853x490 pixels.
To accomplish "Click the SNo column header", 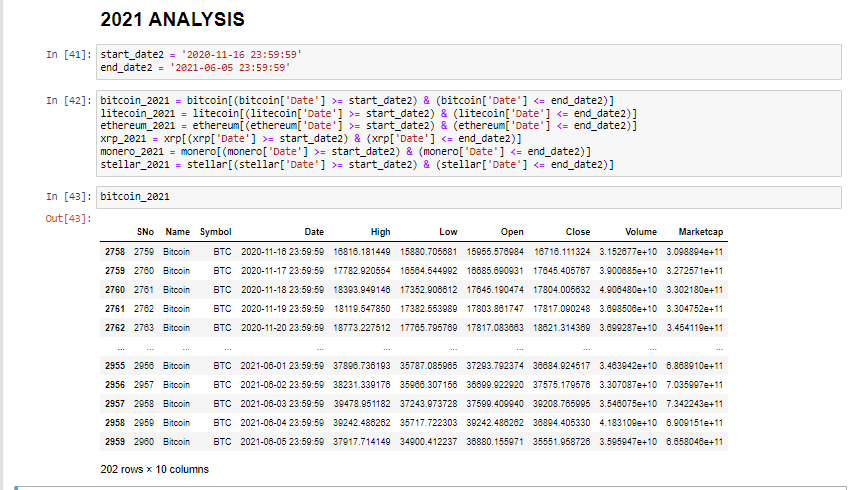I will click(145, 232).
